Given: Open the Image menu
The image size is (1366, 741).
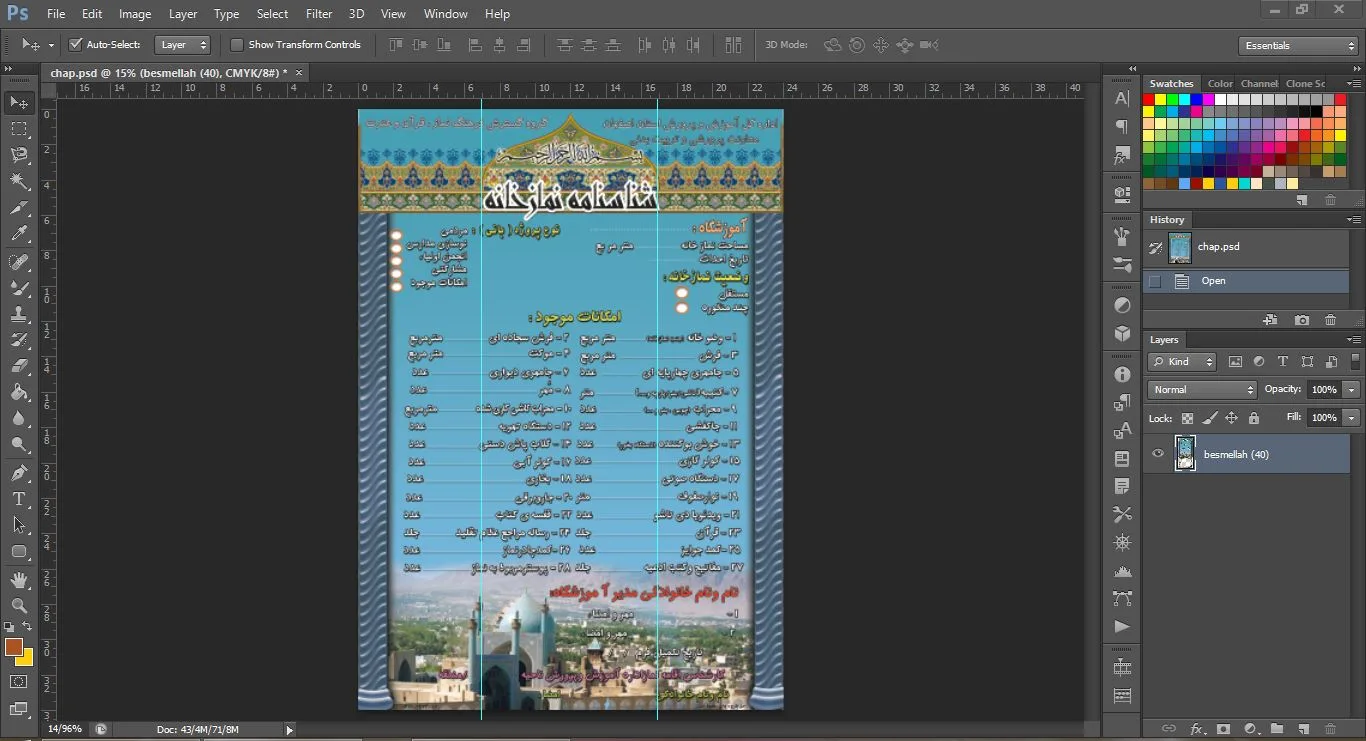Looking at the screenshot, I should point(135,14).
